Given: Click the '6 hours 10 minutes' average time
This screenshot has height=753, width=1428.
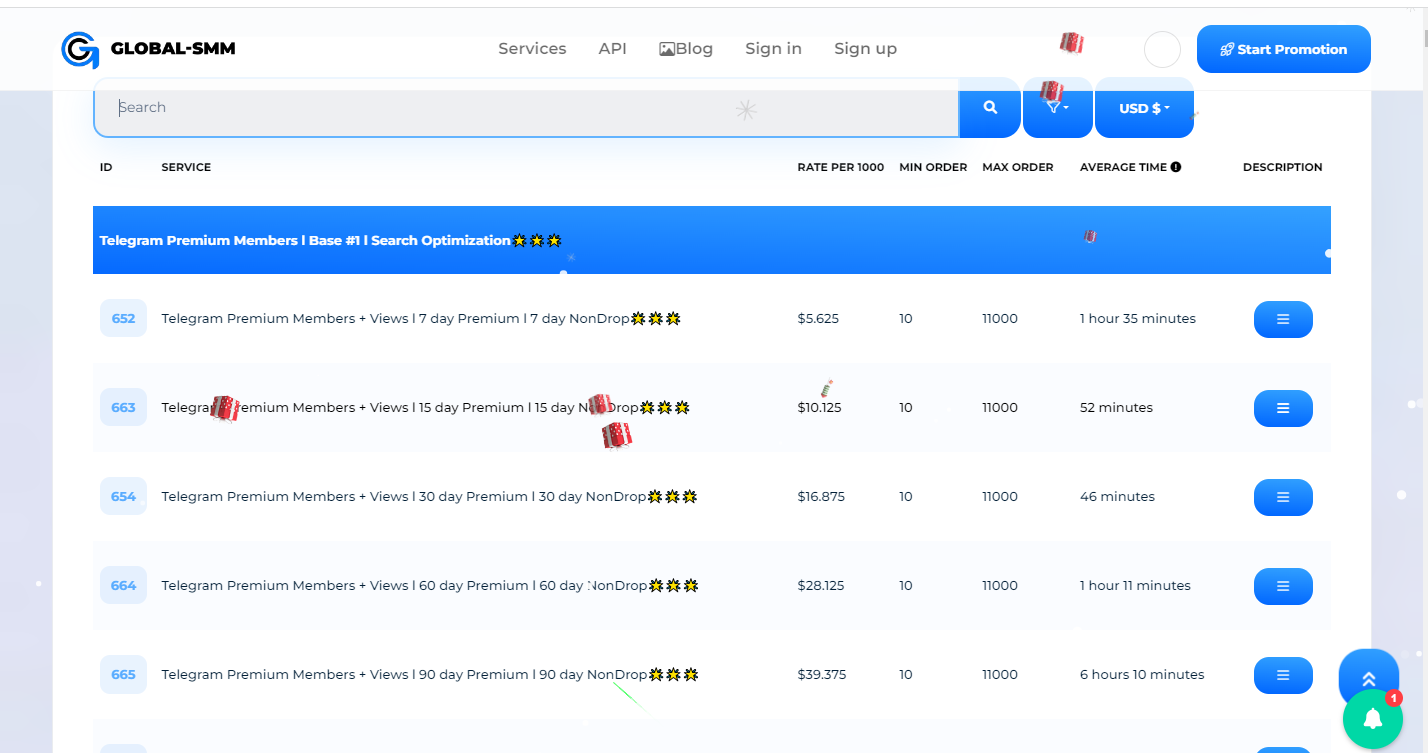Looking at the screenshot, I should (x=1142, y=675).
